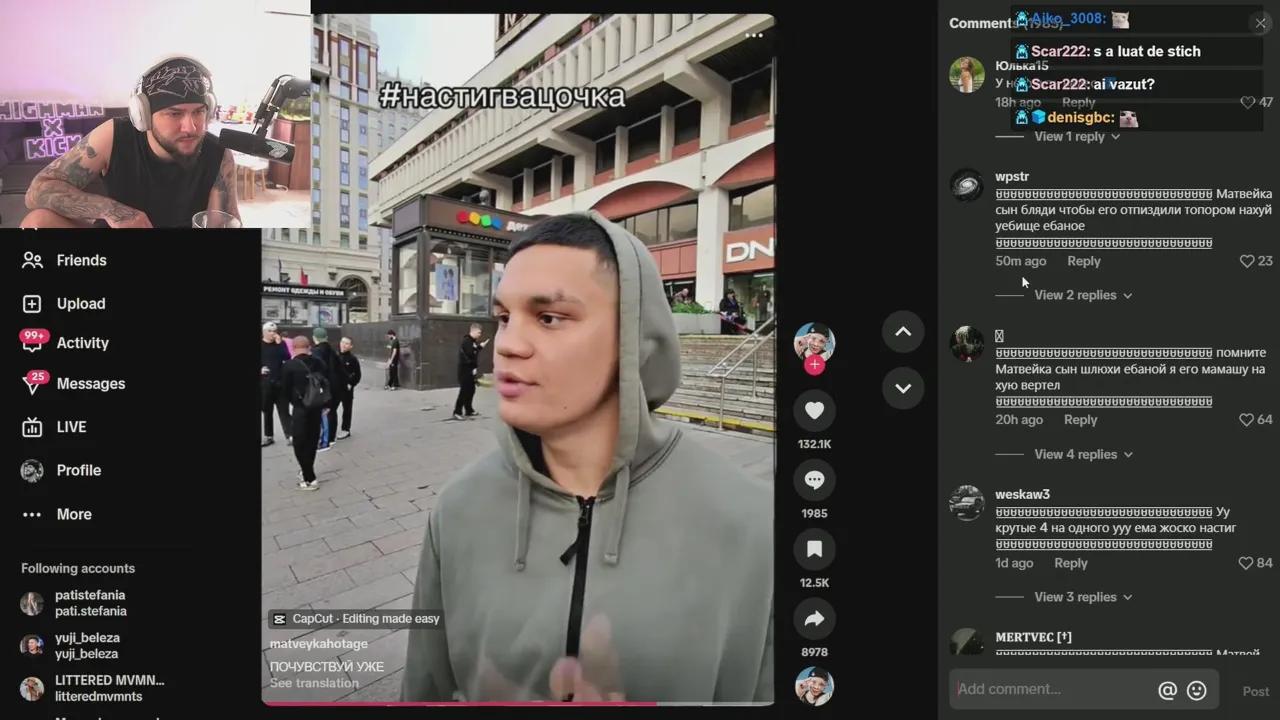Viewport: 1280px width, 720px height.
Task: Share the video with arrow icon
Action: pos(814,619)
